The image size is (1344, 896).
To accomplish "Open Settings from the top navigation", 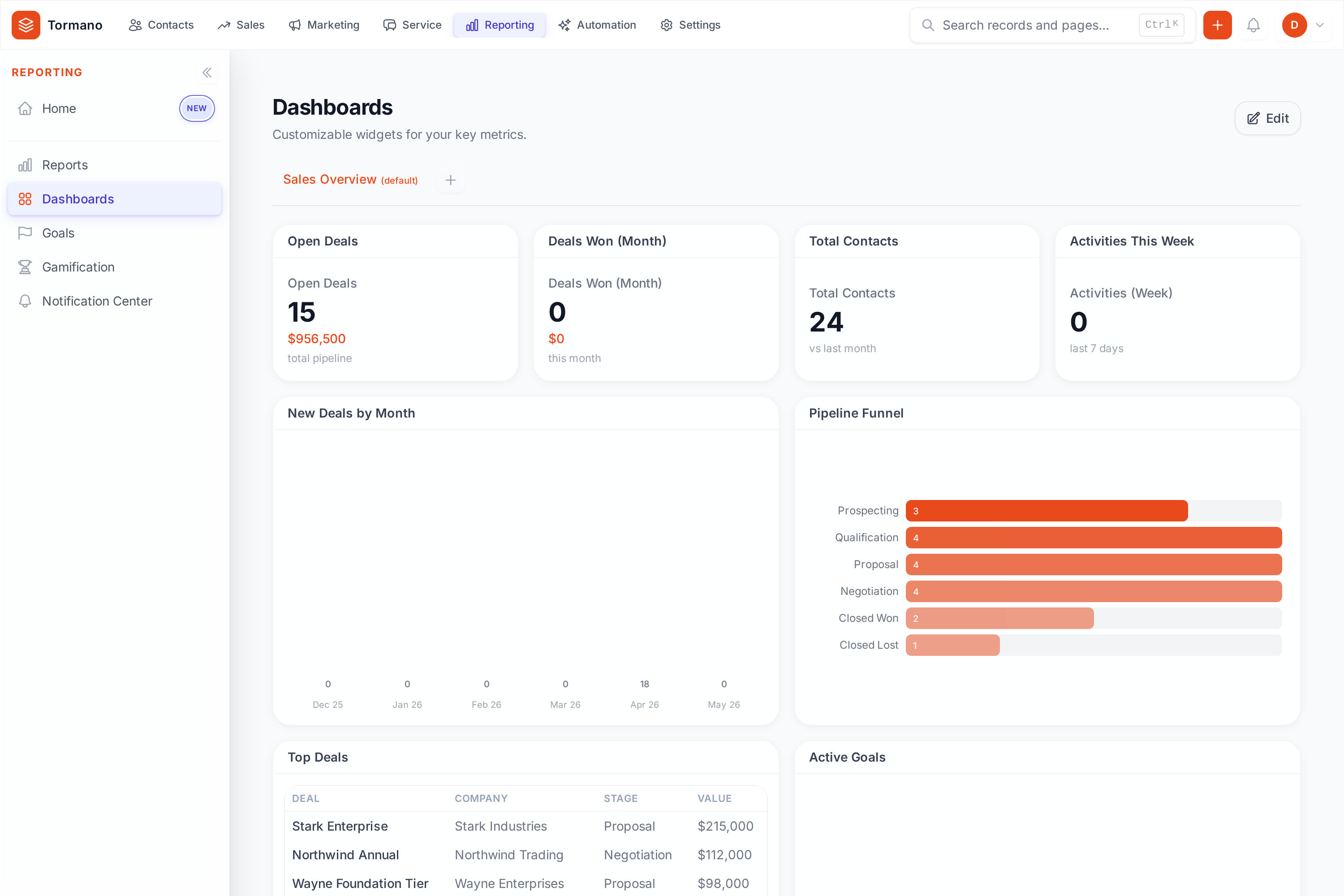I will (x=690, y=25).
